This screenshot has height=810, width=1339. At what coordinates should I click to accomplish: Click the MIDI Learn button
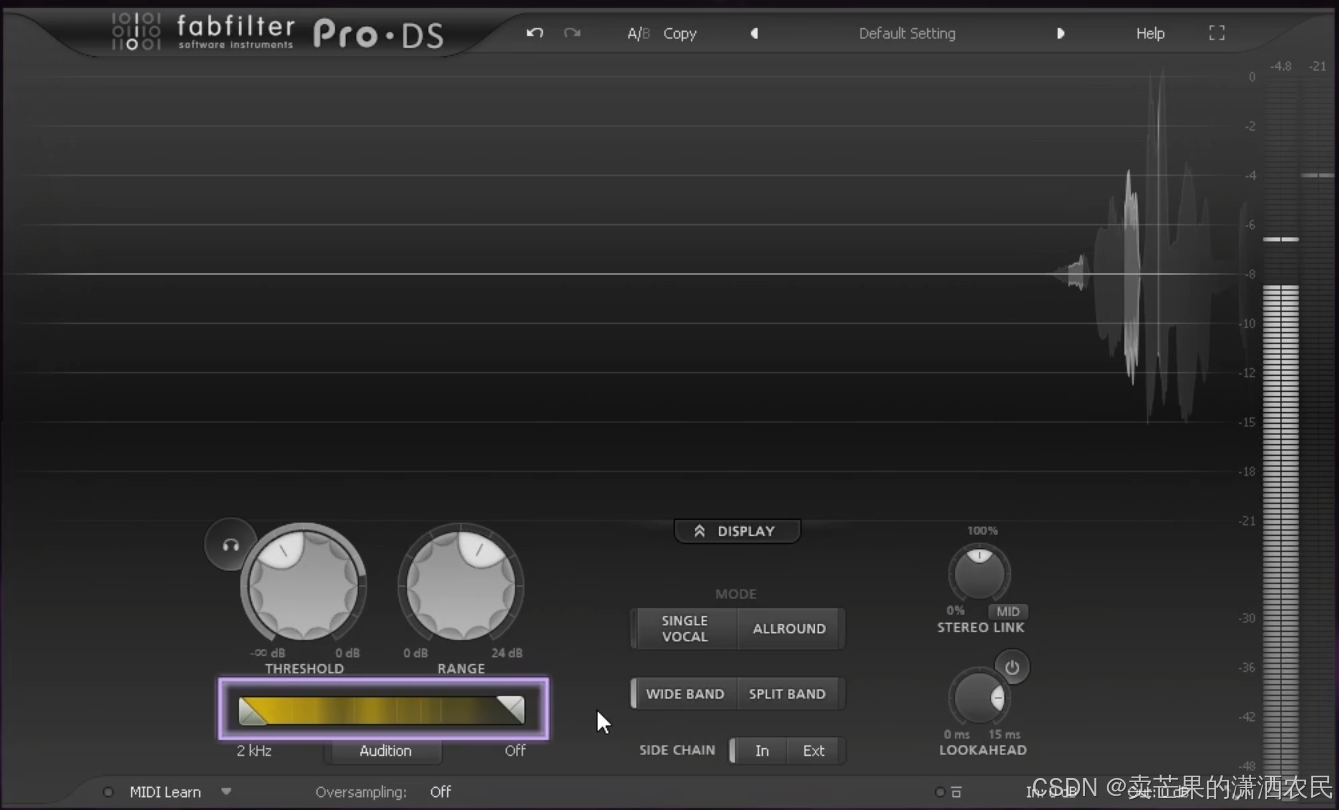tap(165, 792)
